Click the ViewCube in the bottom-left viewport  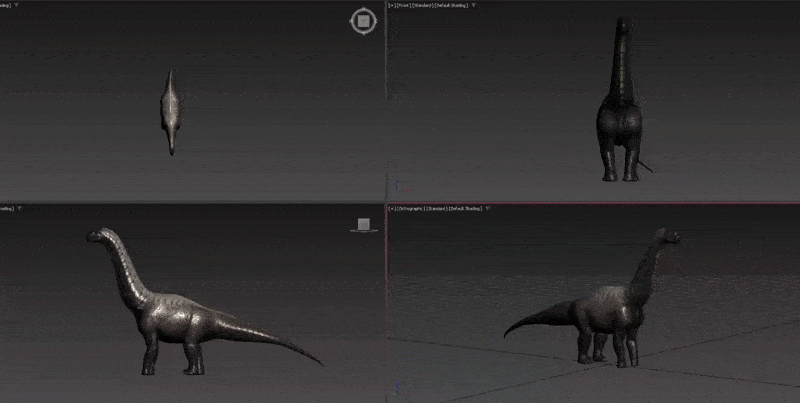click(363, 224)
